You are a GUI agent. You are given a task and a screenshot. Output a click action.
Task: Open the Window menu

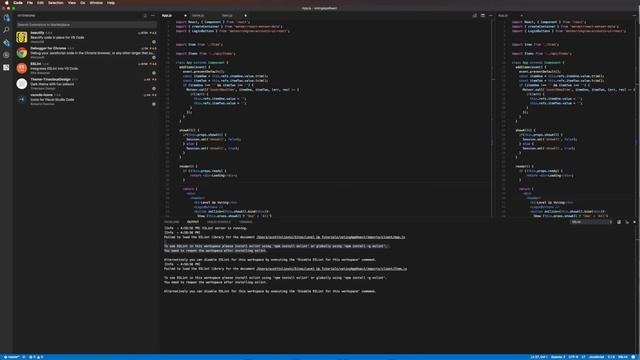pos(96,2)
